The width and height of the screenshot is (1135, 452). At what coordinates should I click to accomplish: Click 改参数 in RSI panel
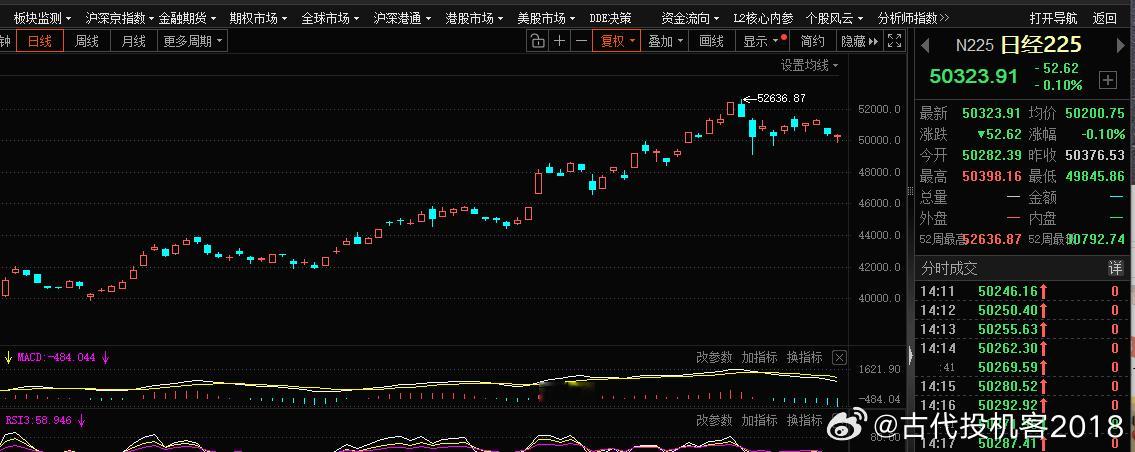pos(714,420)
